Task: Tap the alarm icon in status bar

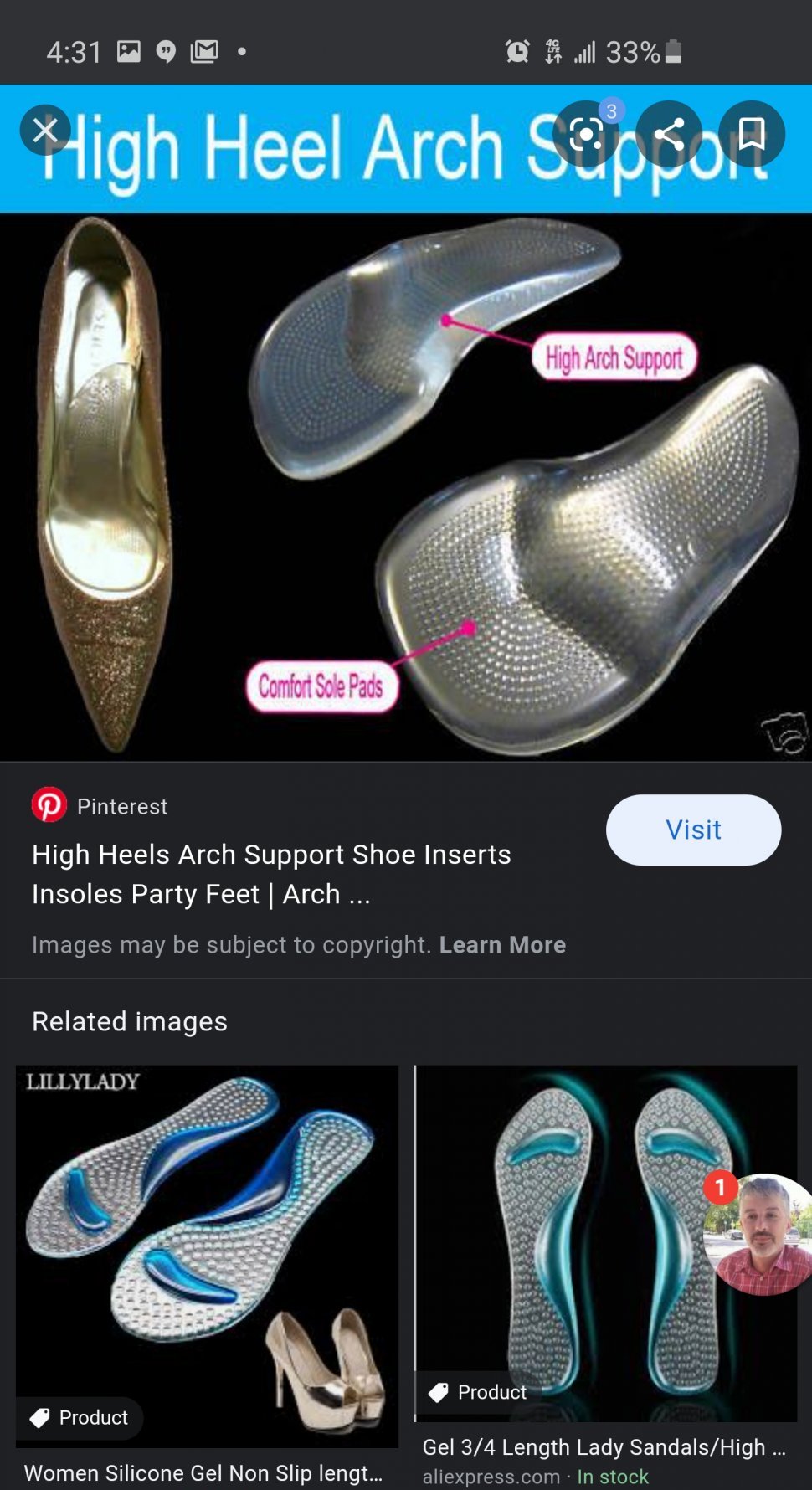Action: (517, 52)
